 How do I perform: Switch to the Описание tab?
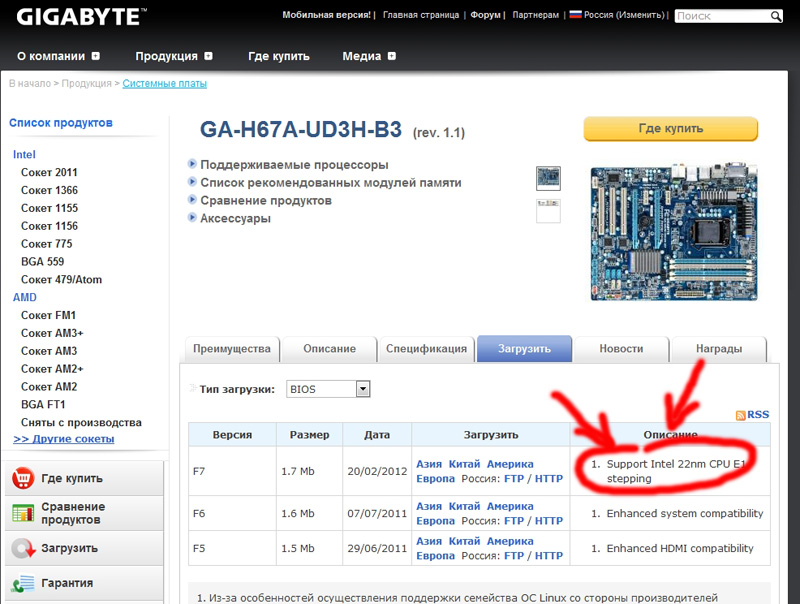(x=330, y=349)
